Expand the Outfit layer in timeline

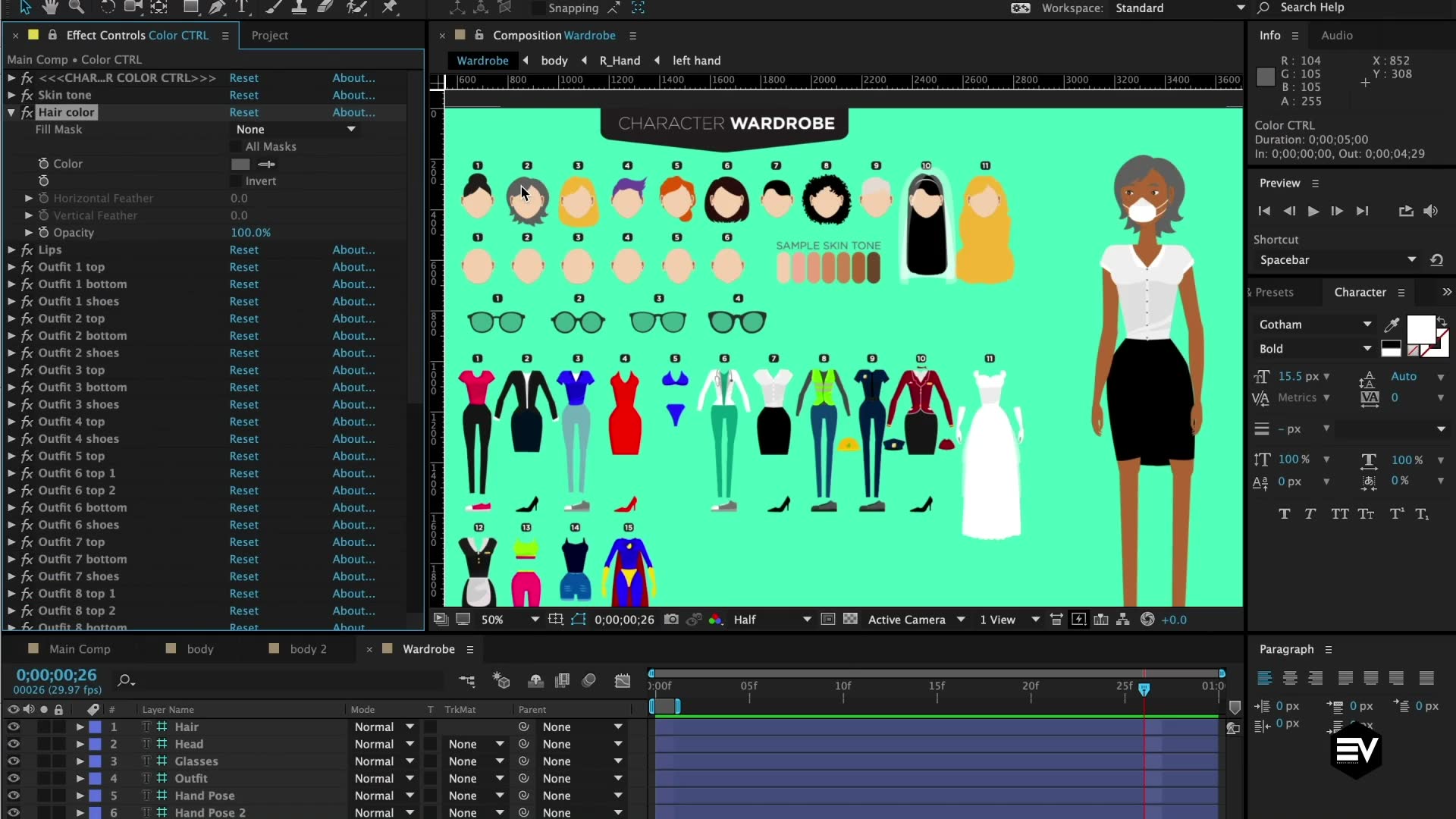coord(80,779)
